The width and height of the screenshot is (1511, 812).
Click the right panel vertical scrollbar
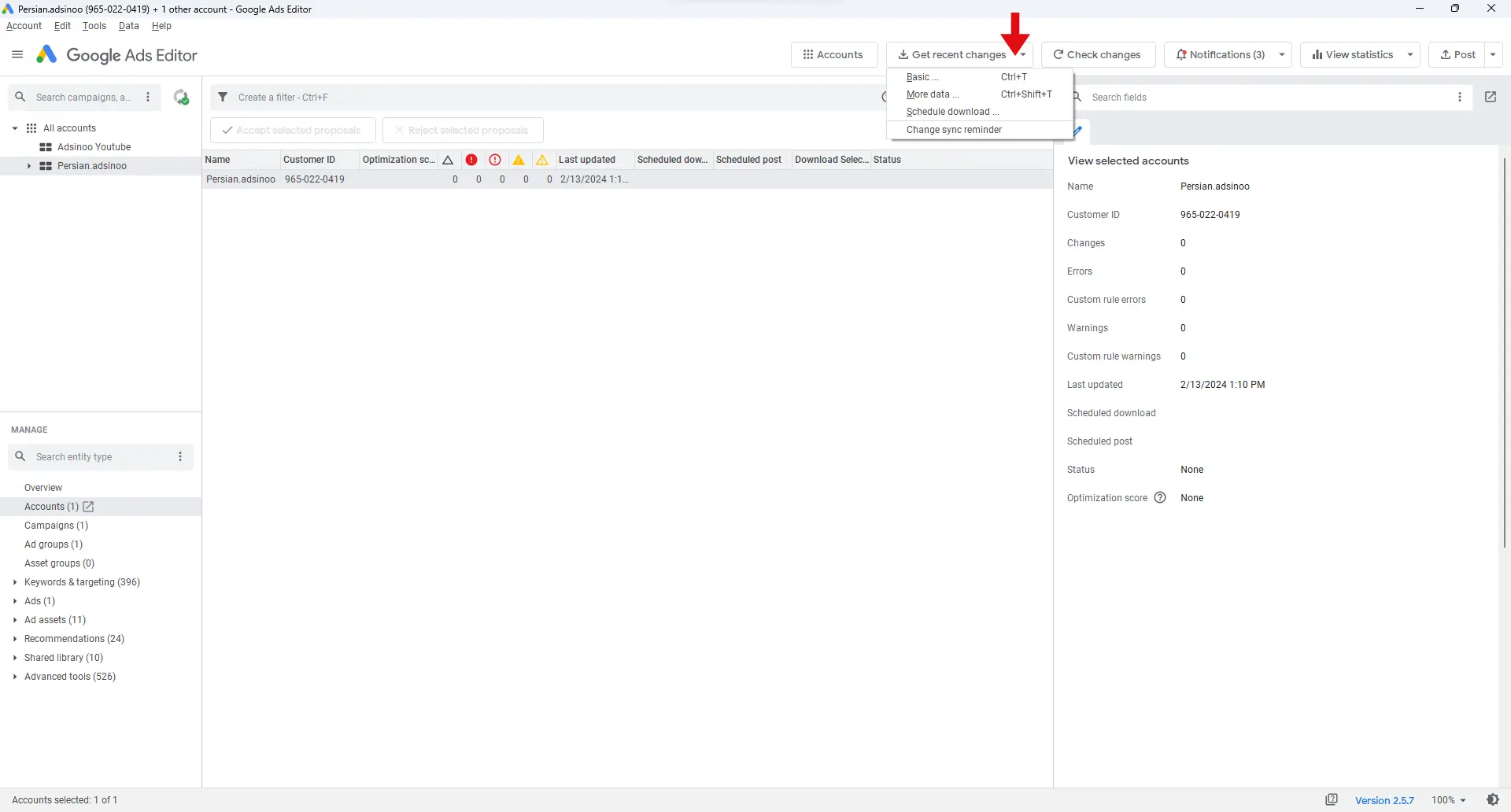click(x=1504, y=352)
